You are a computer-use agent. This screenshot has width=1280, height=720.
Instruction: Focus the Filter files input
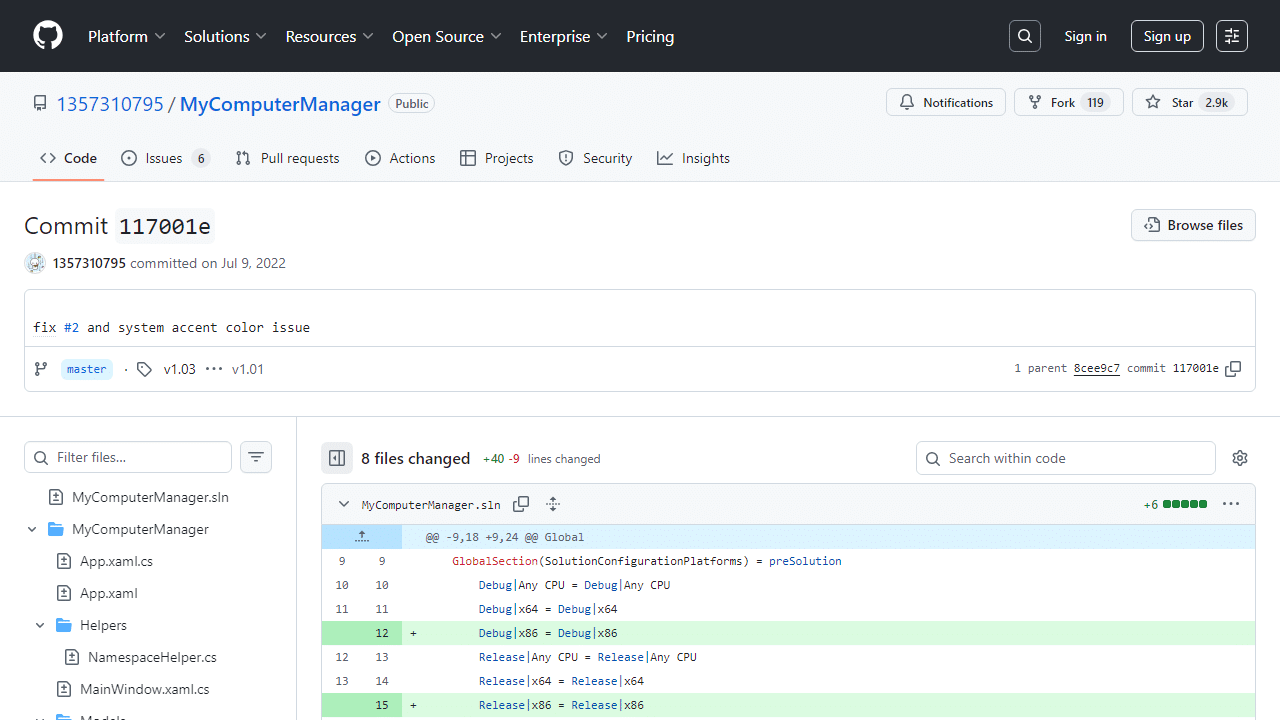(x=128, y=457)
